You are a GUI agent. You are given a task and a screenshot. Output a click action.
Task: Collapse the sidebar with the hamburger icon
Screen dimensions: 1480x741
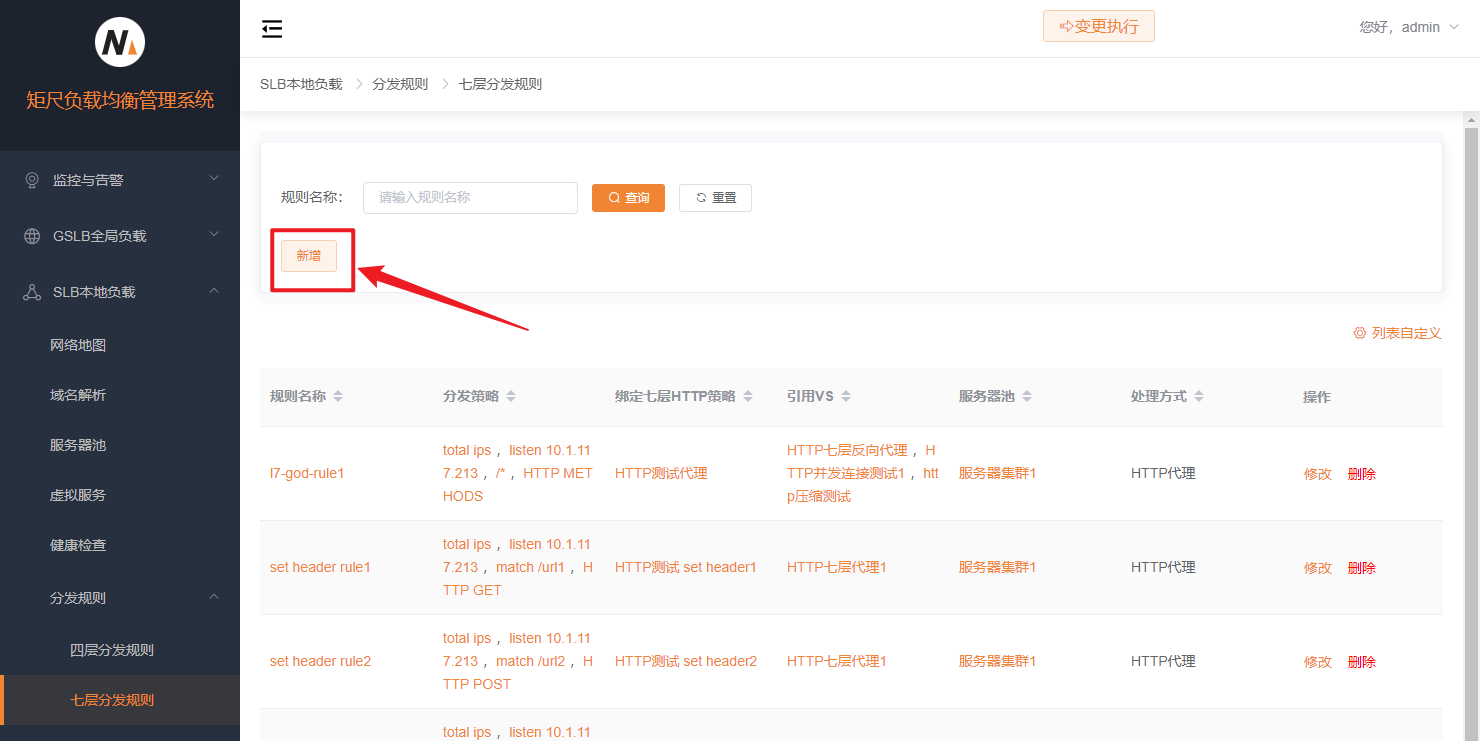(272, 29)
